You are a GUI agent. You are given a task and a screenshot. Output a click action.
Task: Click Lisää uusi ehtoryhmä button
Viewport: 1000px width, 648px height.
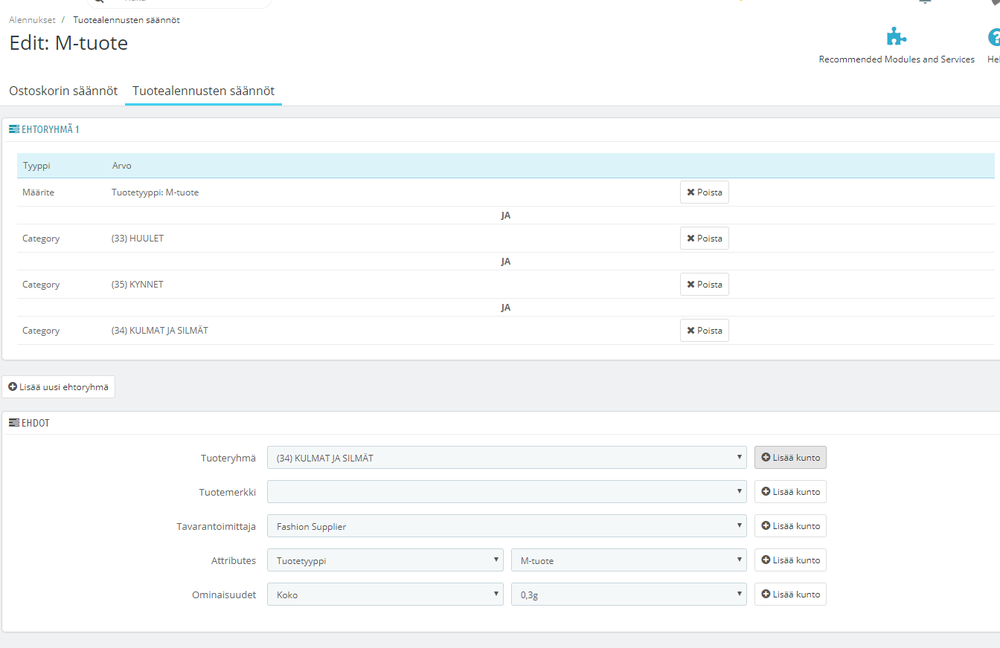(59, 387)
